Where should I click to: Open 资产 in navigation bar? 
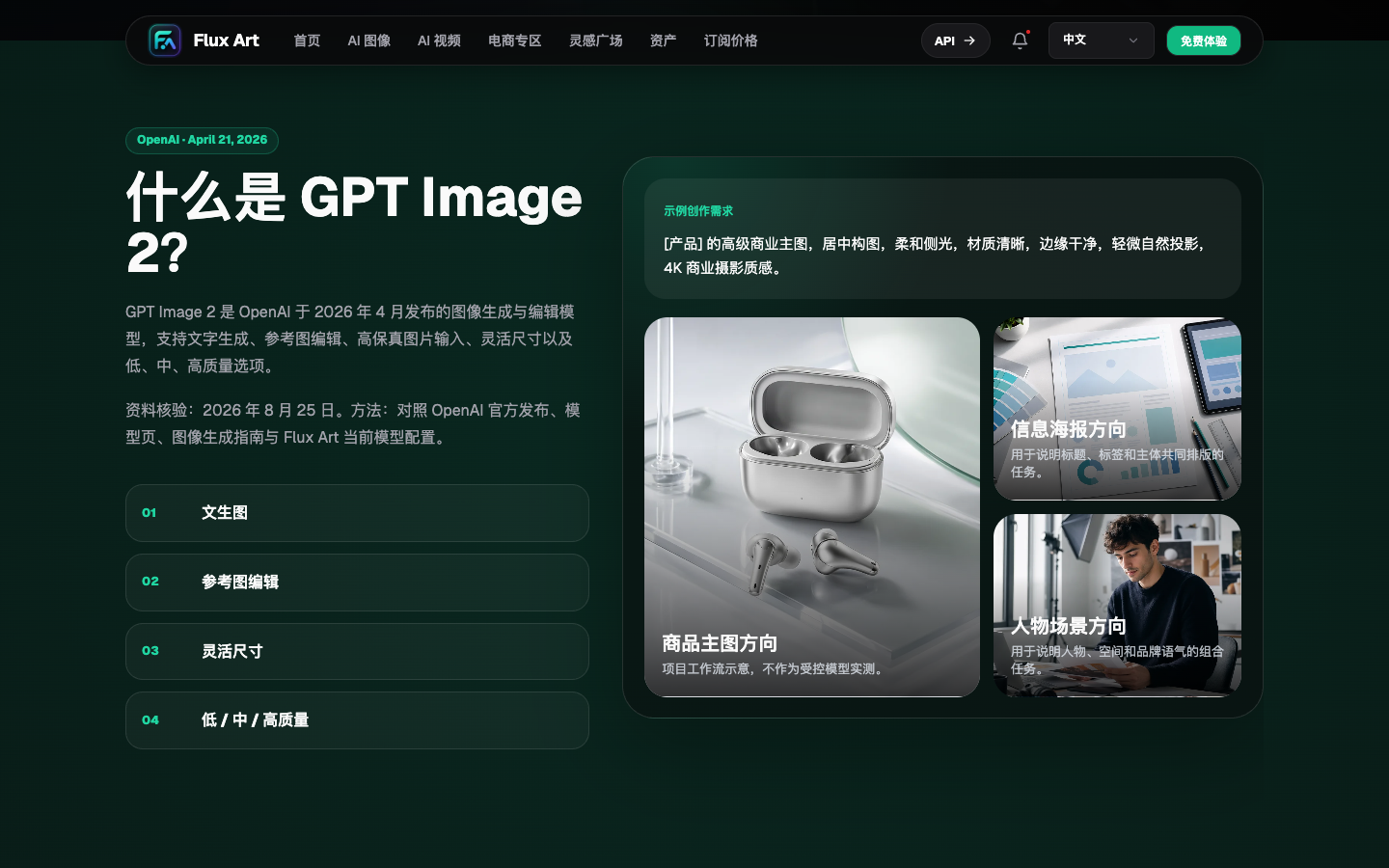coord(663,41)
